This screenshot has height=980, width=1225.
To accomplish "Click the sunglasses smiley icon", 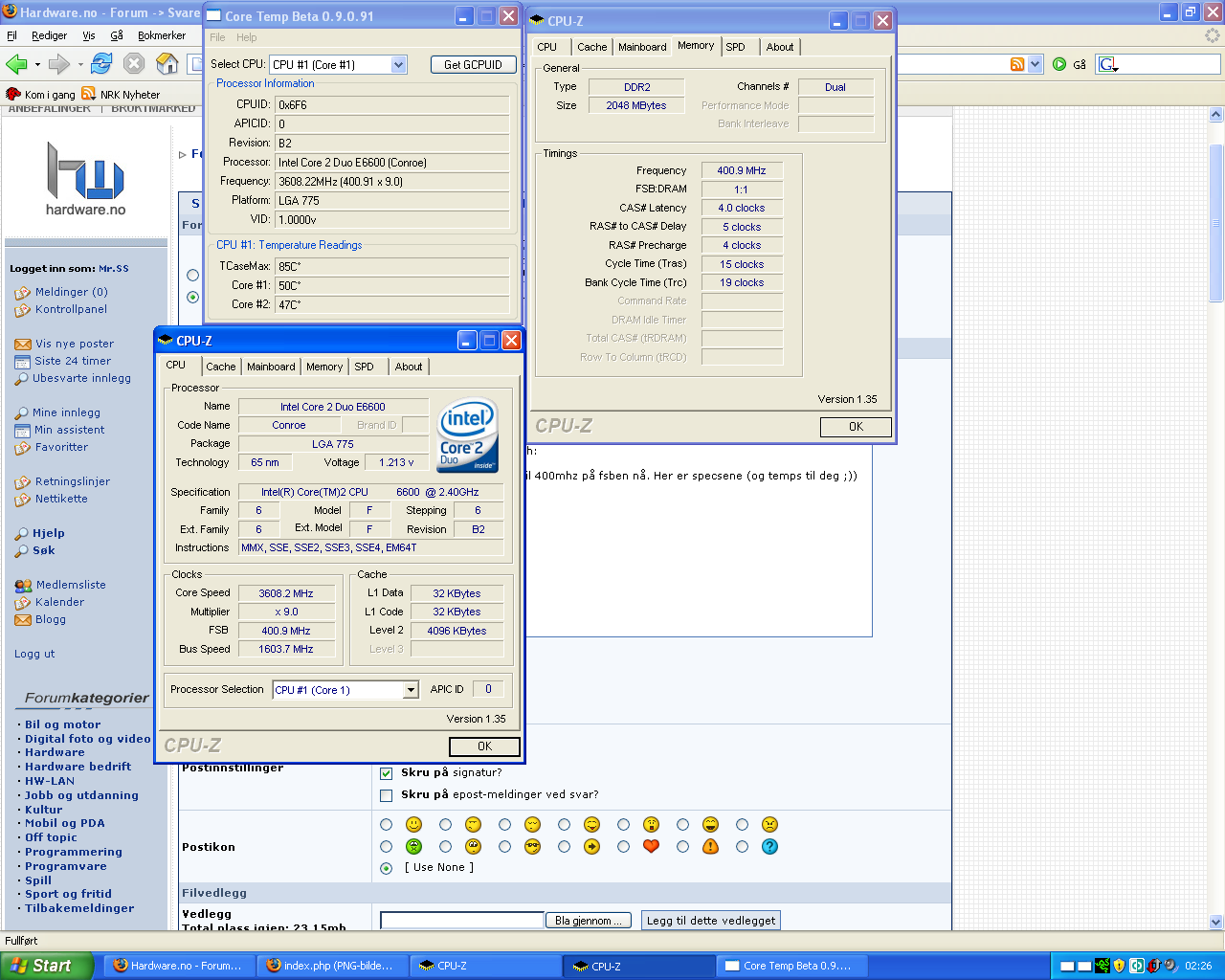I will tap(532, 846).
